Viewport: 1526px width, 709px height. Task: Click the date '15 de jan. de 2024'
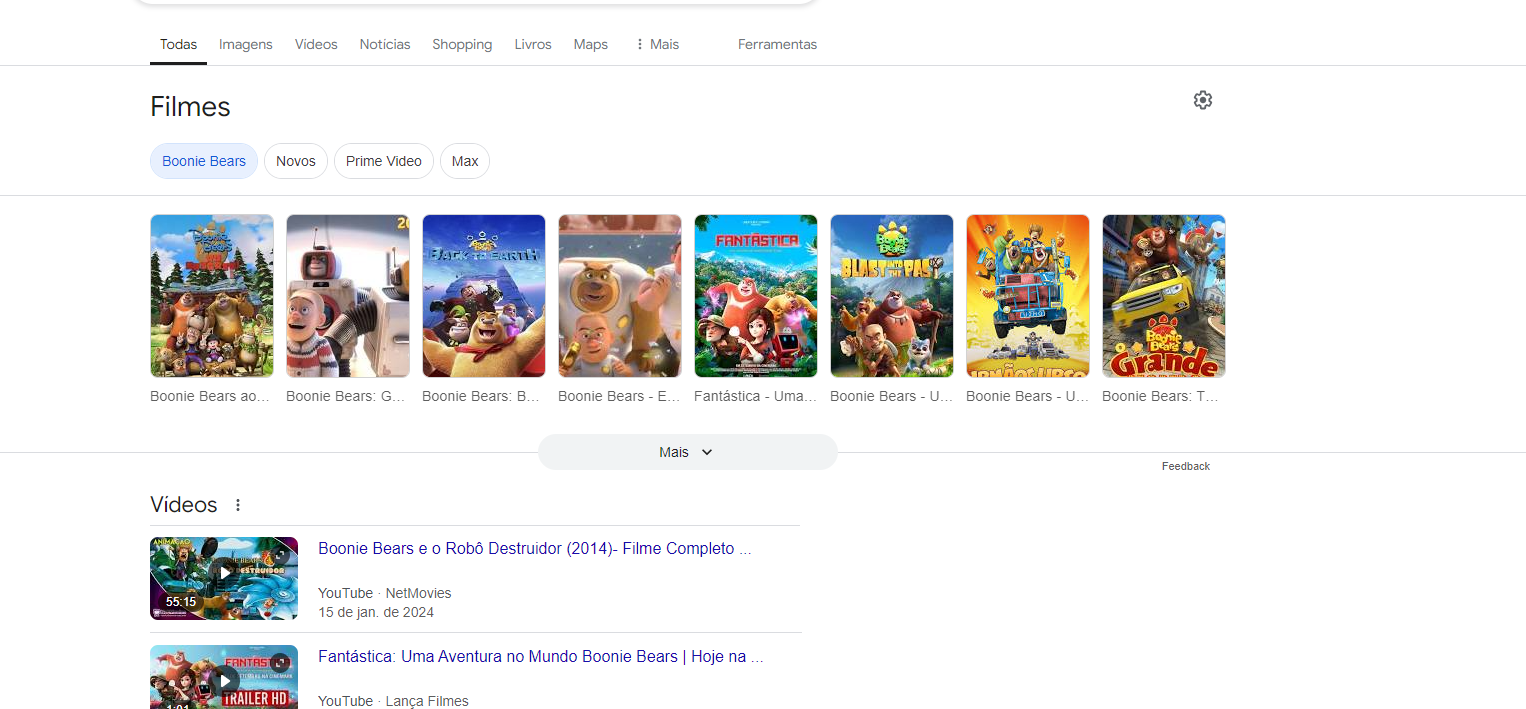376,612
